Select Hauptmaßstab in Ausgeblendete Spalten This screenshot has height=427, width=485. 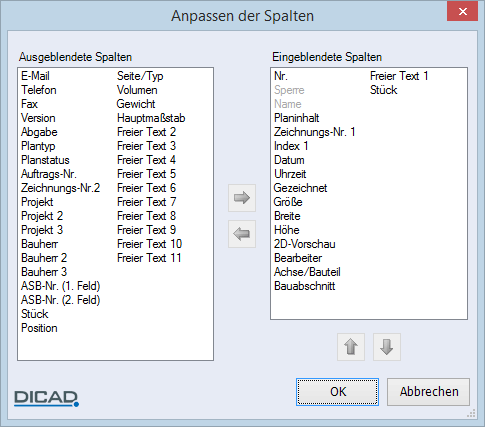151,118
